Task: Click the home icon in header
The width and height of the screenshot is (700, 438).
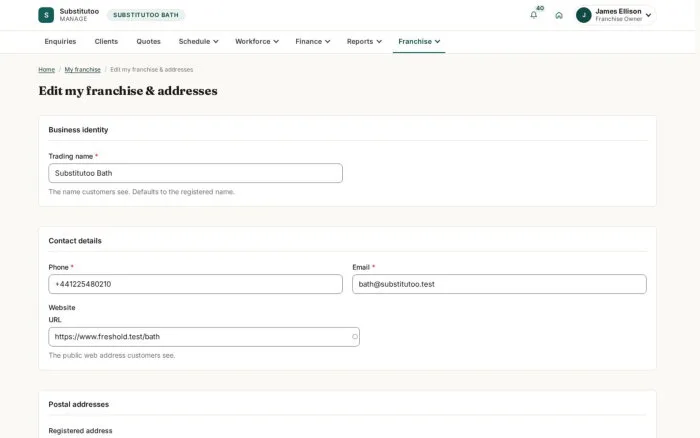Action: (x=558, y=15)
